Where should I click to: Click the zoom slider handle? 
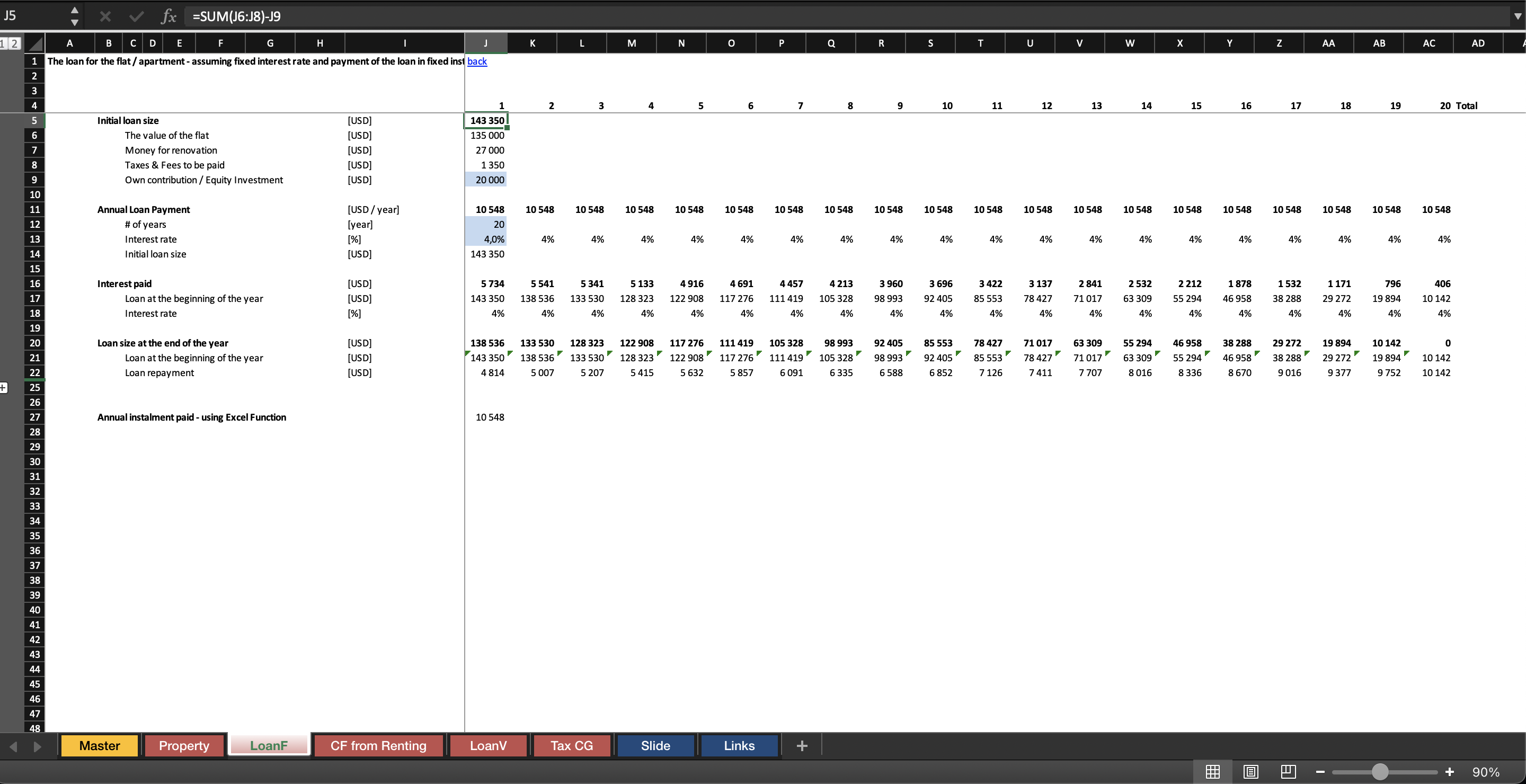point(1380,772)
